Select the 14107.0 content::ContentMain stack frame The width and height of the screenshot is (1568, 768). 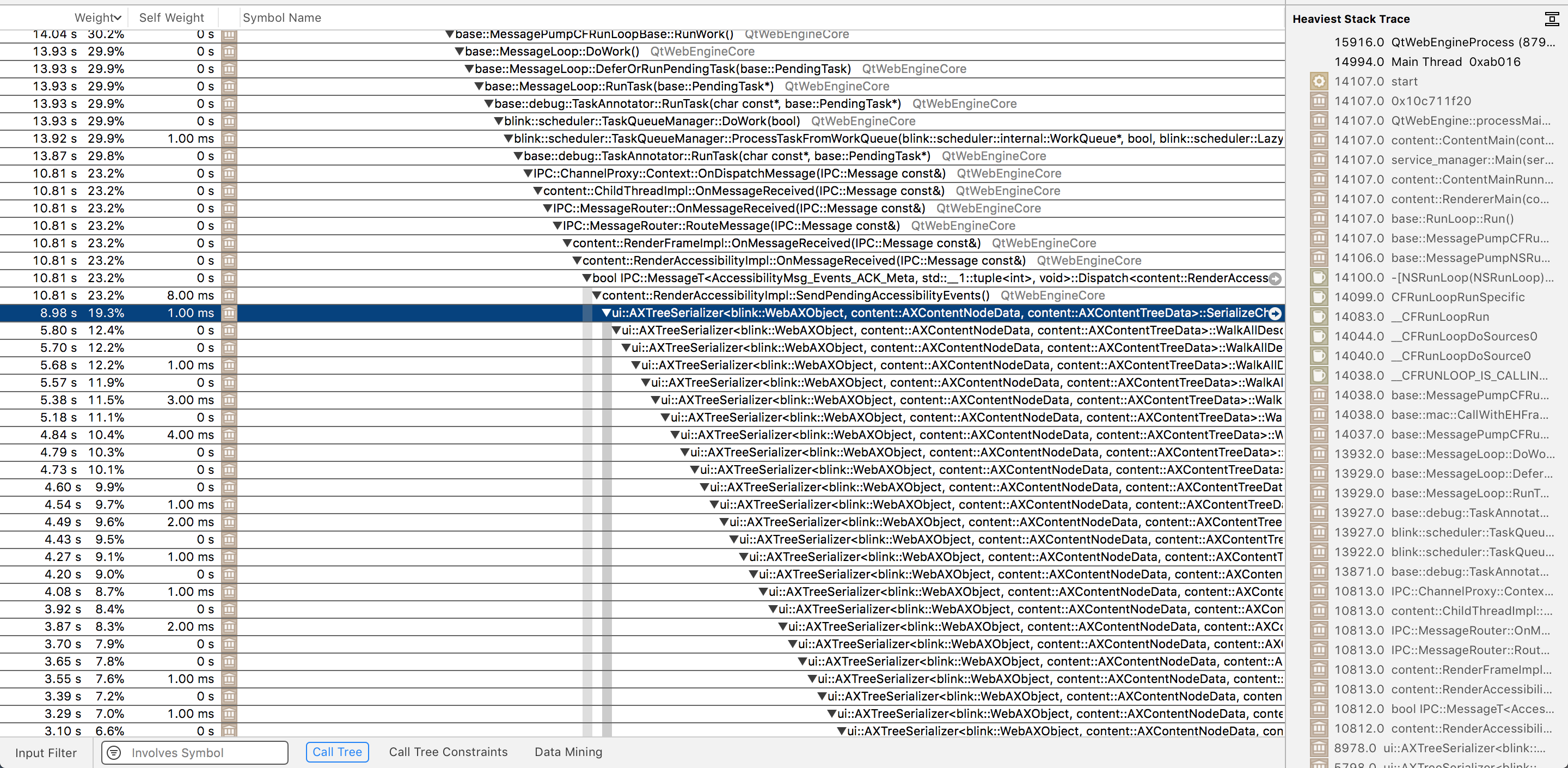coord(1443,140)
